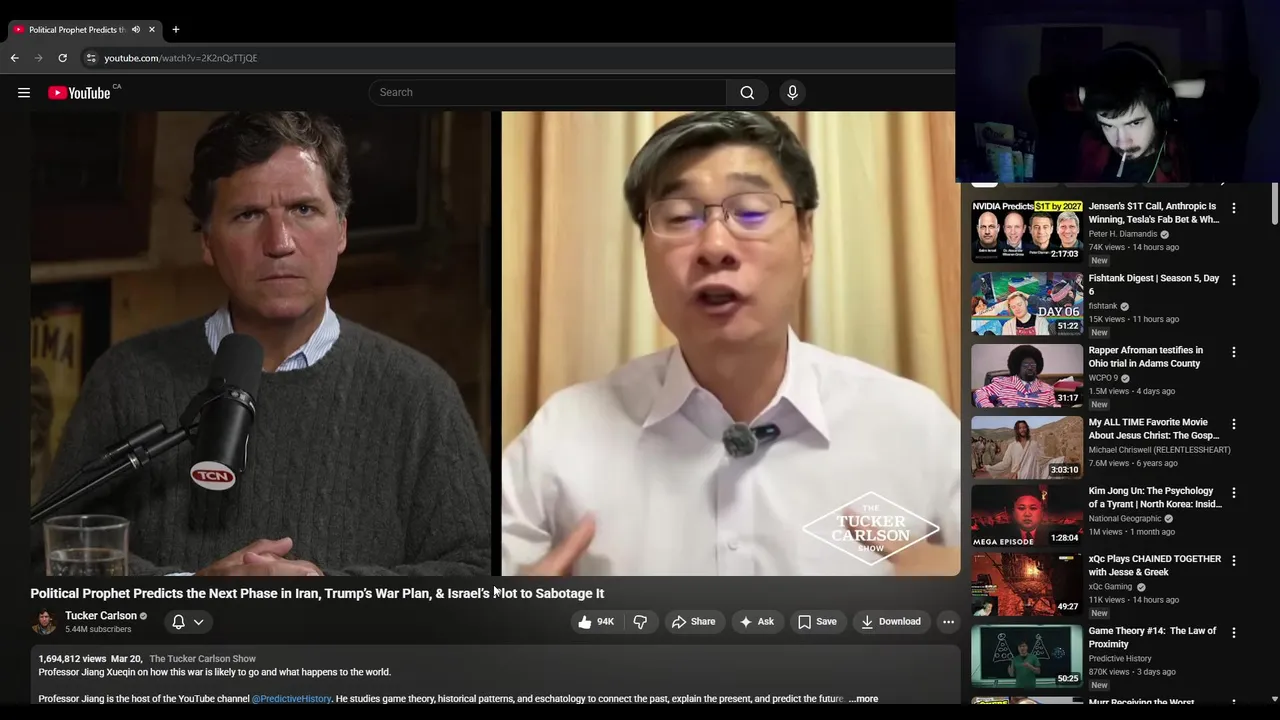The height and width of the screenshot is (720, 1280).
Task: Open Ask AI about this video
Action: click(756, 622)
